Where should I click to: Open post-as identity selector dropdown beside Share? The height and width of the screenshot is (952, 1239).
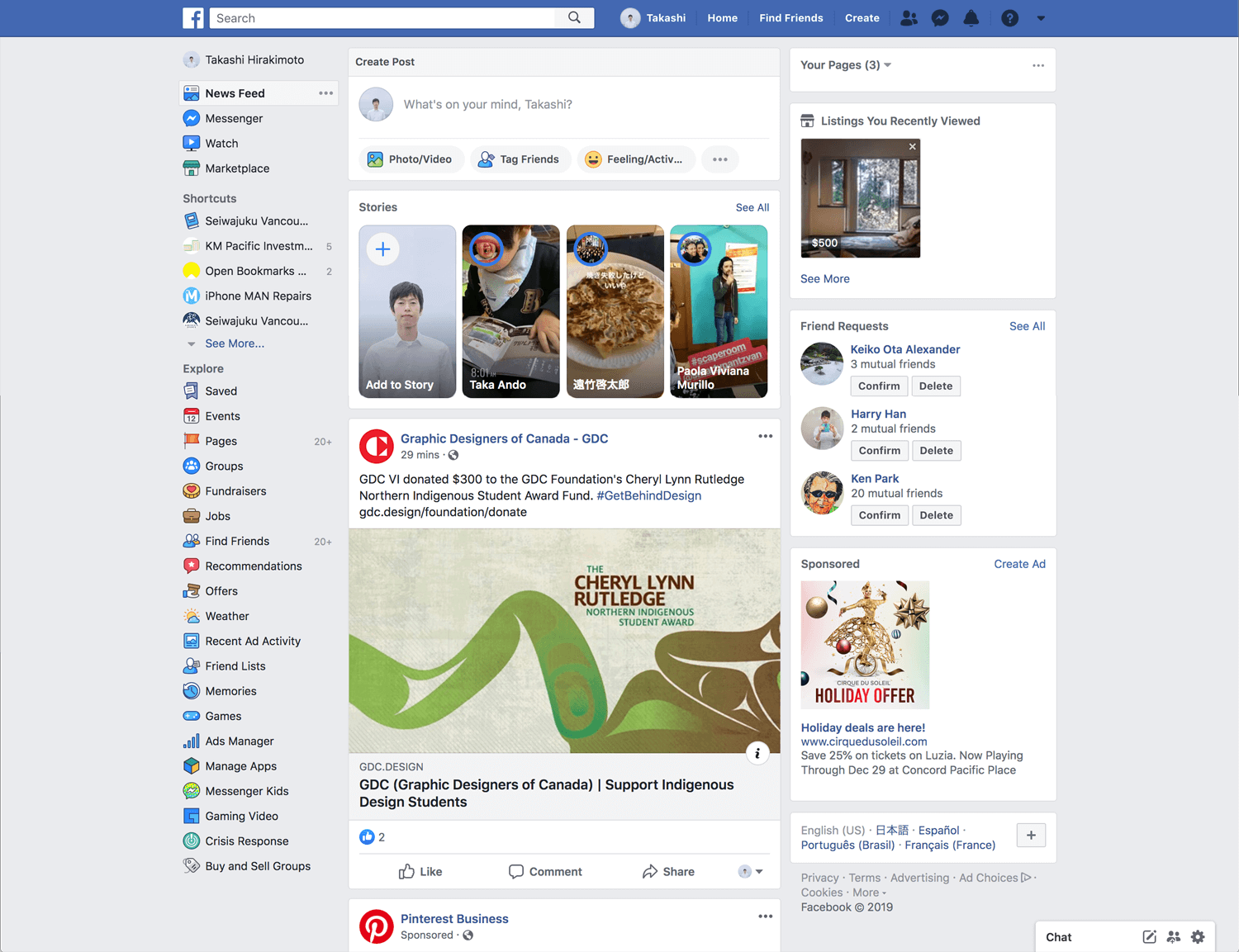click(x=750, y=871)
